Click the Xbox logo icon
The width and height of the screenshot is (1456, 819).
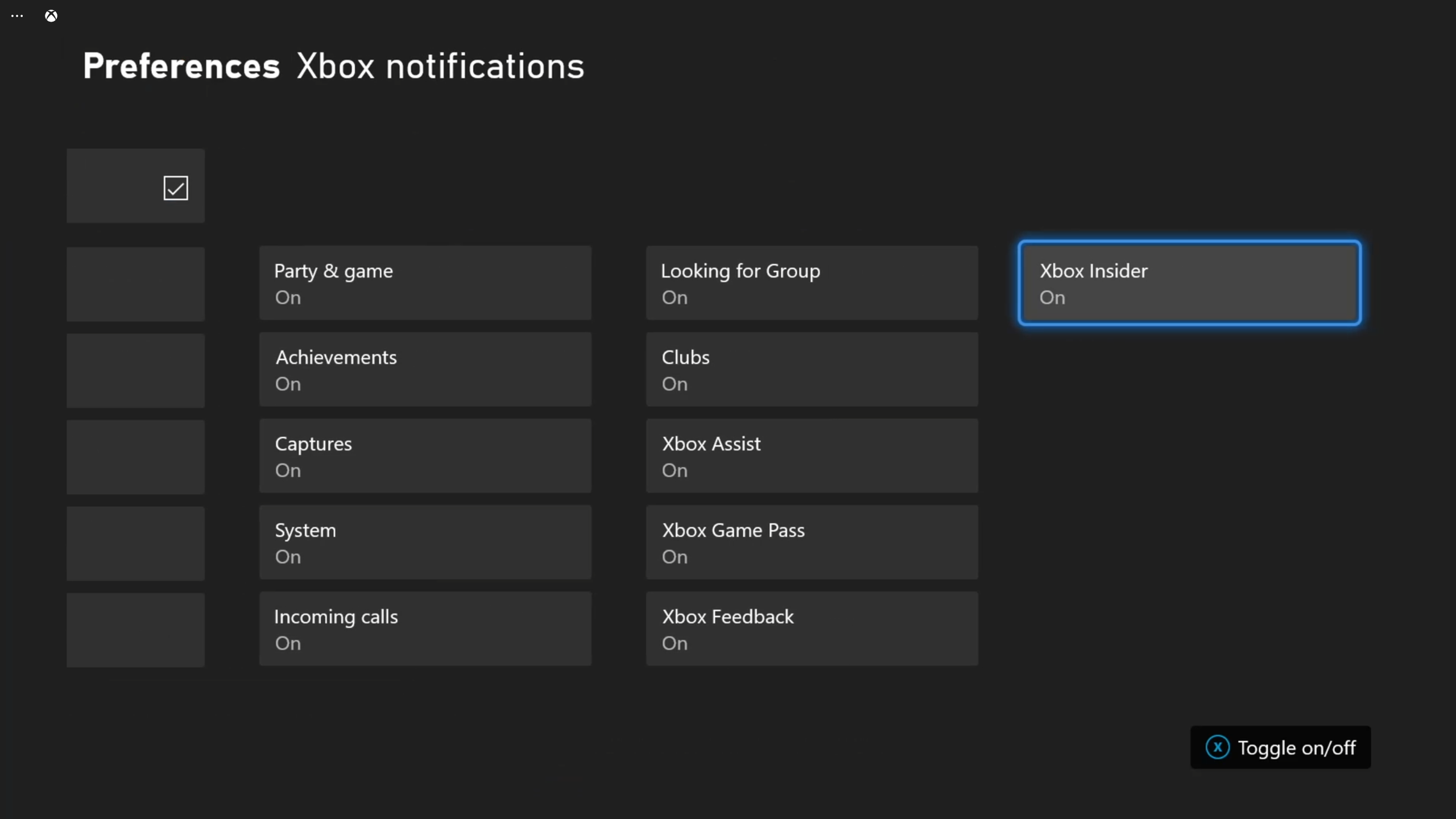[51, 16]
